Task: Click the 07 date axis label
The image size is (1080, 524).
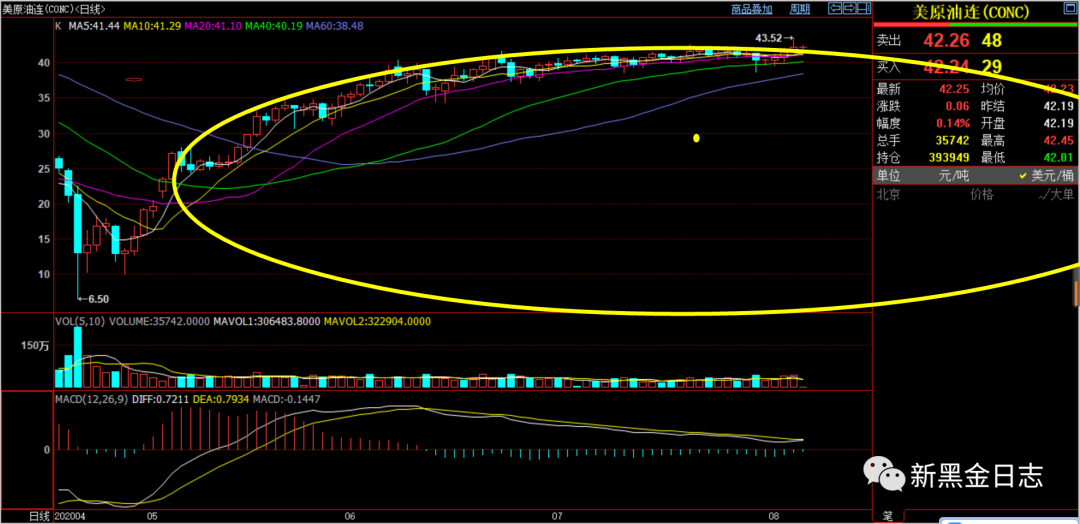Action: (x=557, y=516)
